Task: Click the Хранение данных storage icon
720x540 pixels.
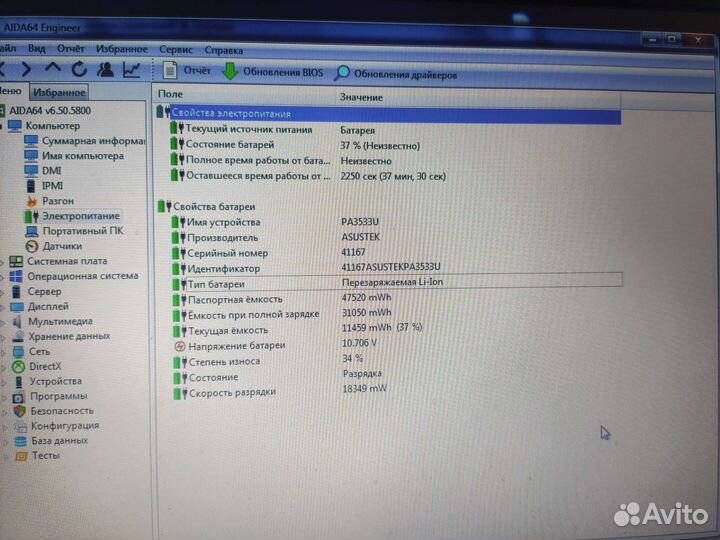Action: (x=18, y=337)
